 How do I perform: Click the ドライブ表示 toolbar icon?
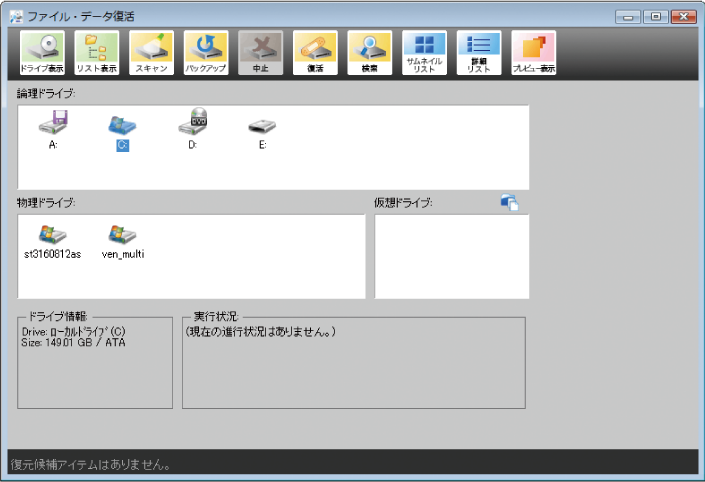coord(42,53)
